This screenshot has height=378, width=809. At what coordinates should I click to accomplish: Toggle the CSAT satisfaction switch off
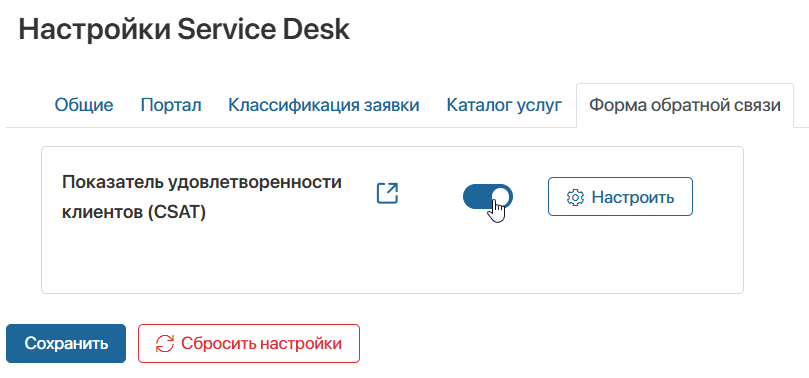tap(488, 196)
